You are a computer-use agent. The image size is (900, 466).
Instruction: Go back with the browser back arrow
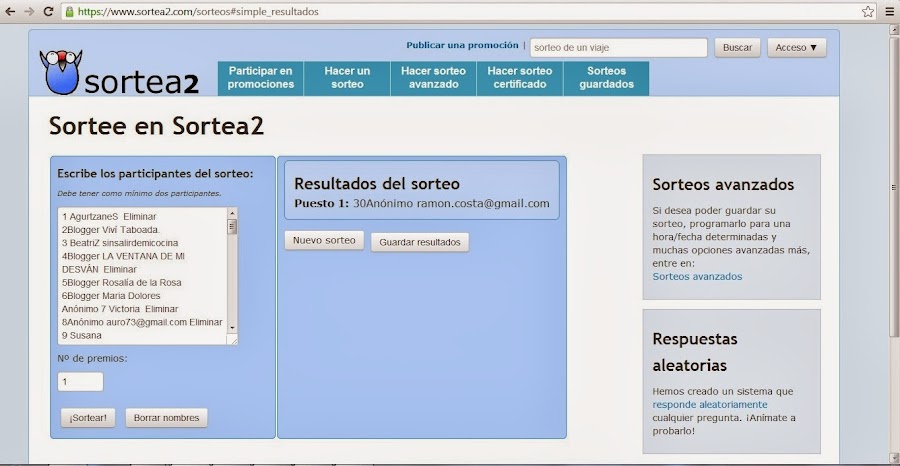pyautogui.click(x=10, y=11)
